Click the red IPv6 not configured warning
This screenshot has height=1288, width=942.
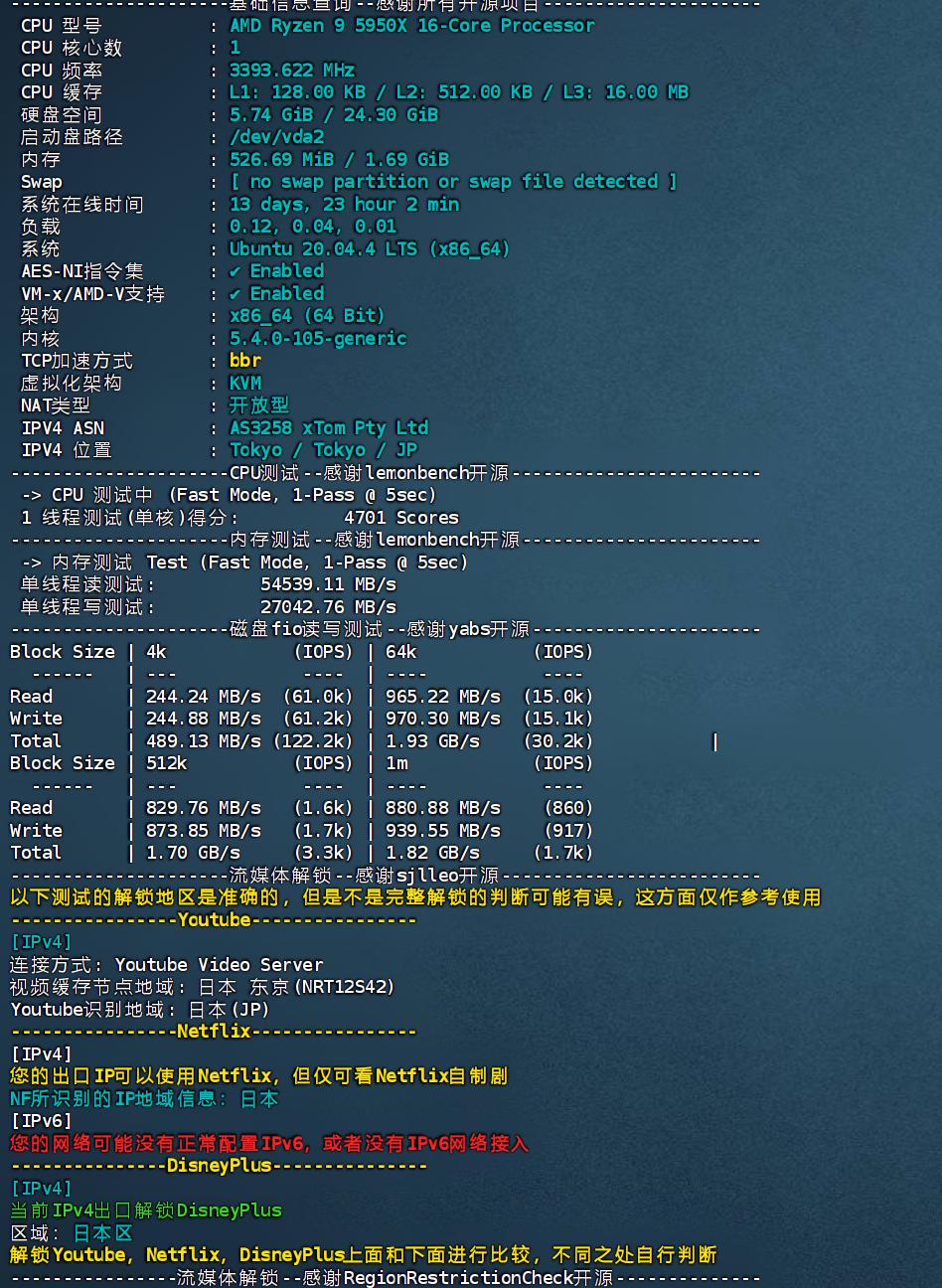click(269, 1144)
